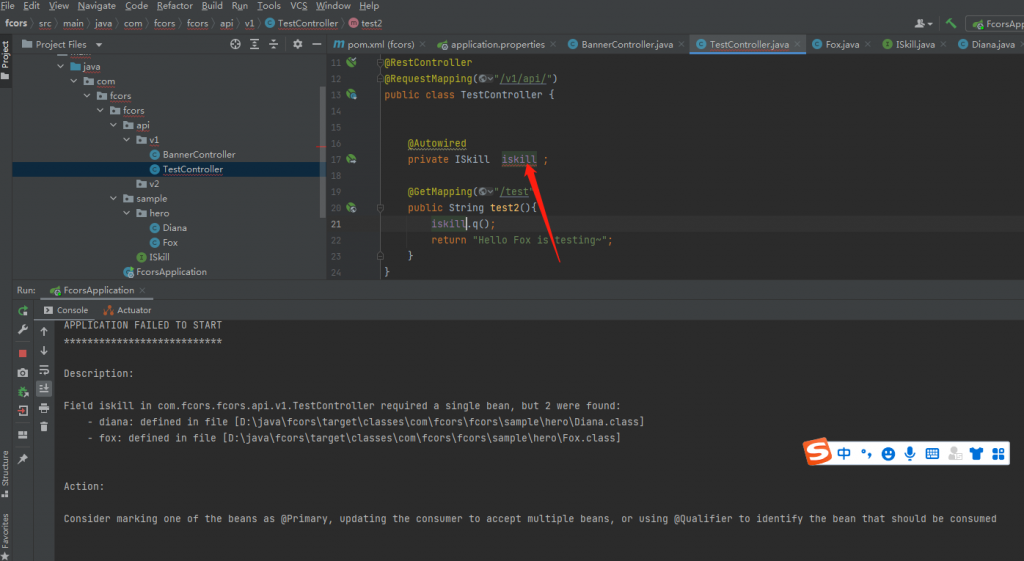
Task: Stop the running application with the red square
Action: 23,353
